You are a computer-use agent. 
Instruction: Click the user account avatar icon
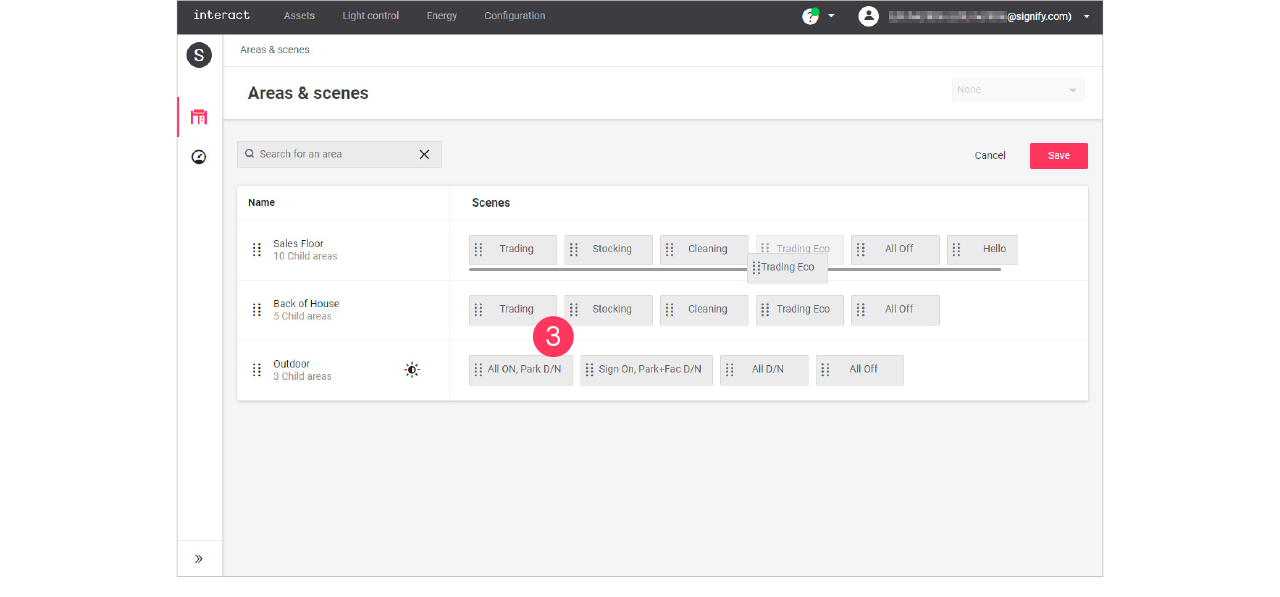point(868,16)
